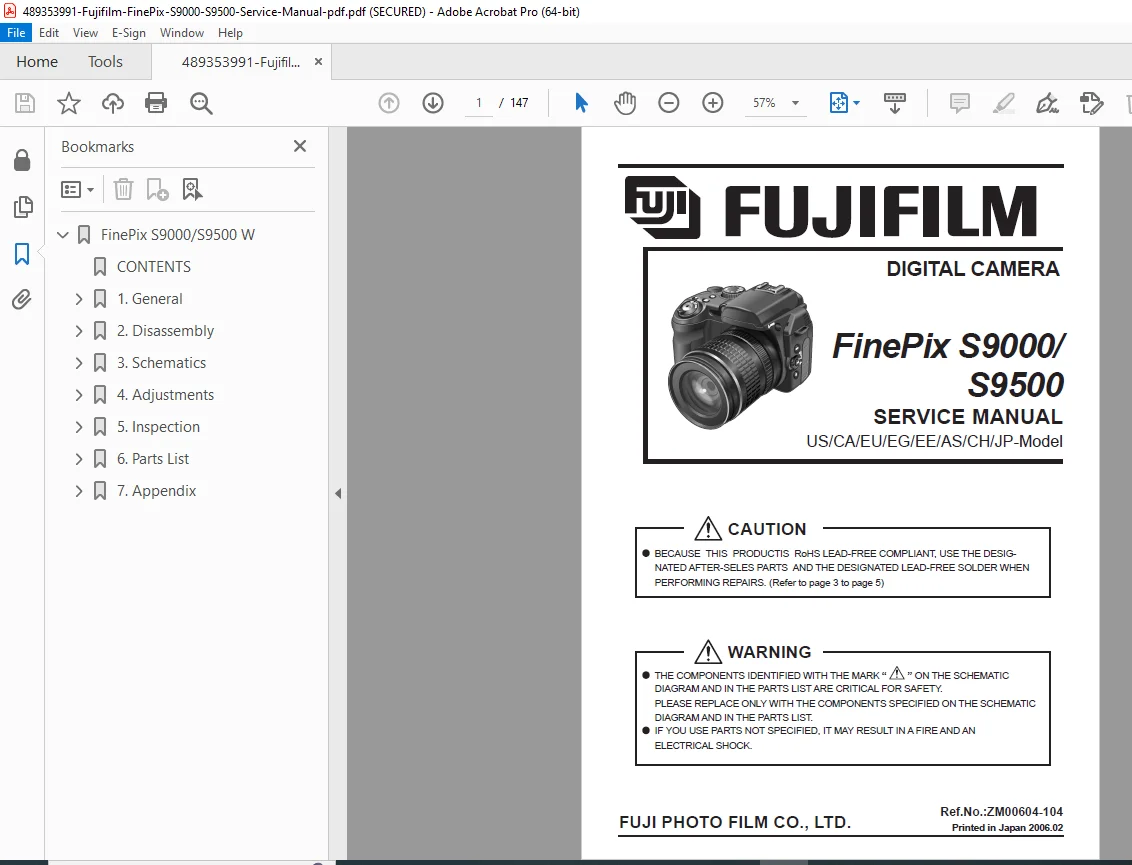The image size is (1132, 865).
Task: Show the Page Thumbnails panel
Action: click(22, 207)
